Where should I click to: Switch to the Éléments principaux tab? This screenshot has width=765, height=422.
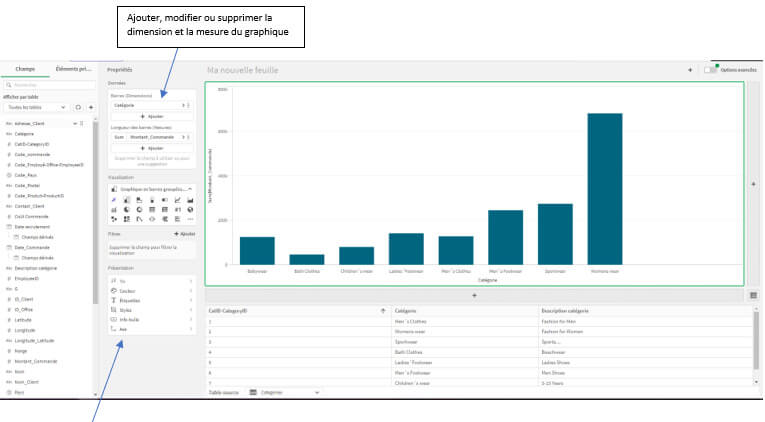74,69
